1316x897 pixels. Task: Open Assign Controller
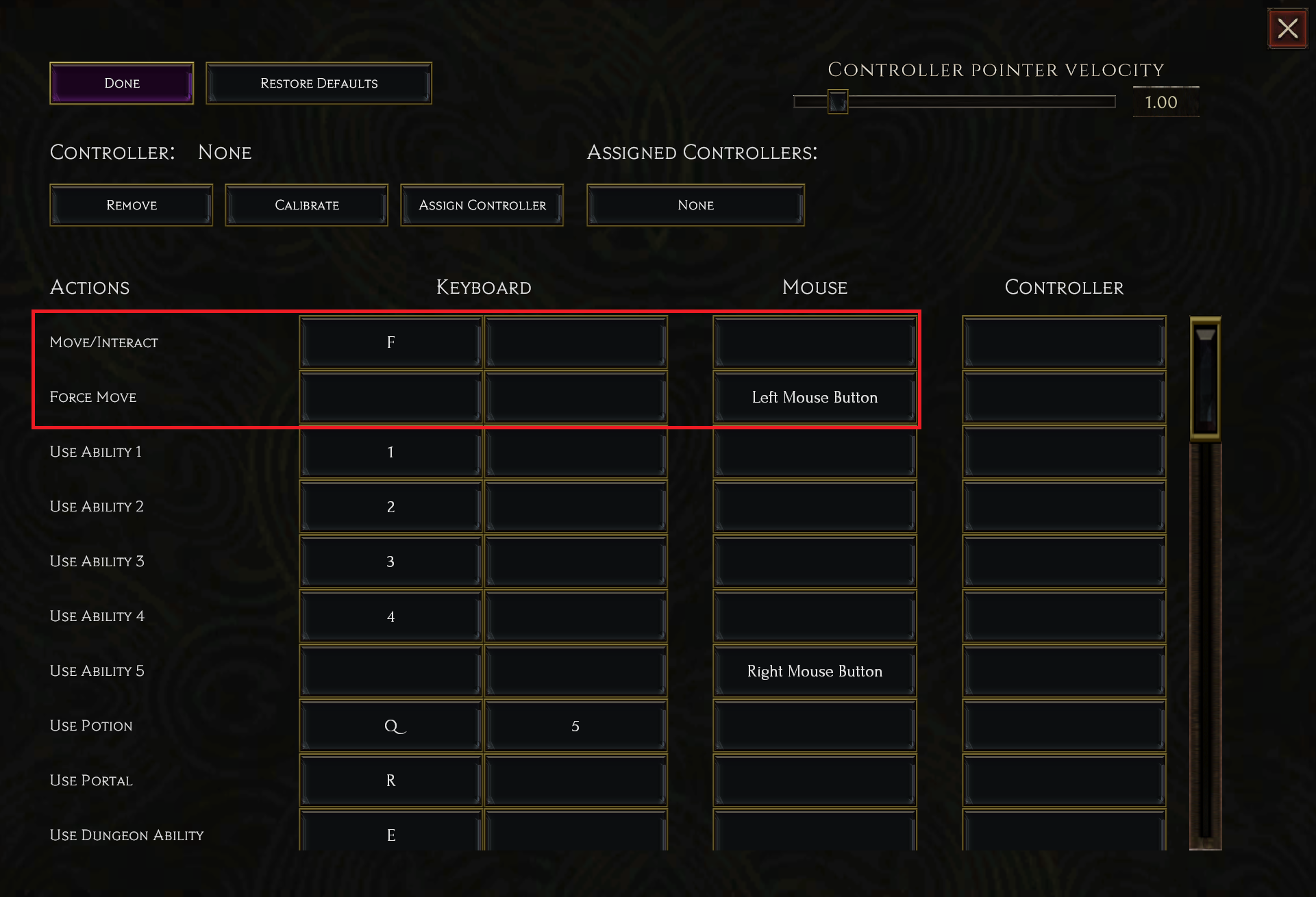(x=482, y=205)
